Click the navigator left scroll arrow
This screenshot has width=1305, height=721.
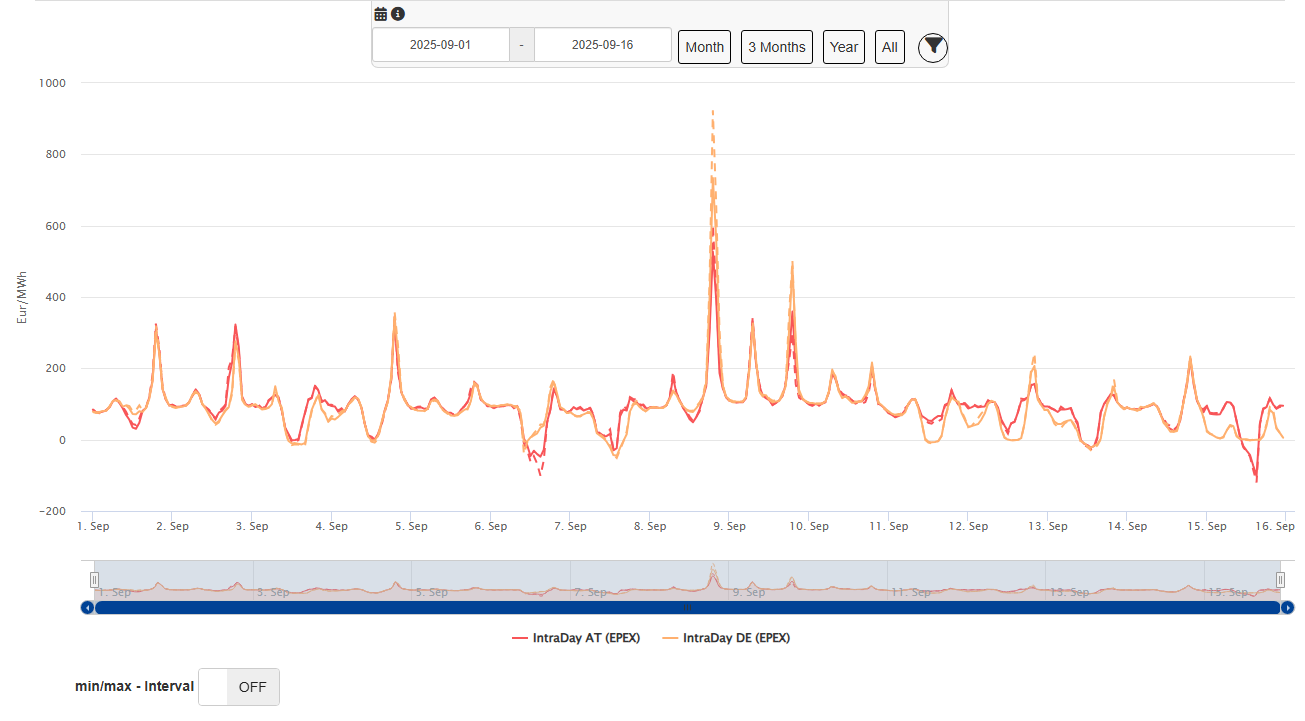(x=88, y=607)
